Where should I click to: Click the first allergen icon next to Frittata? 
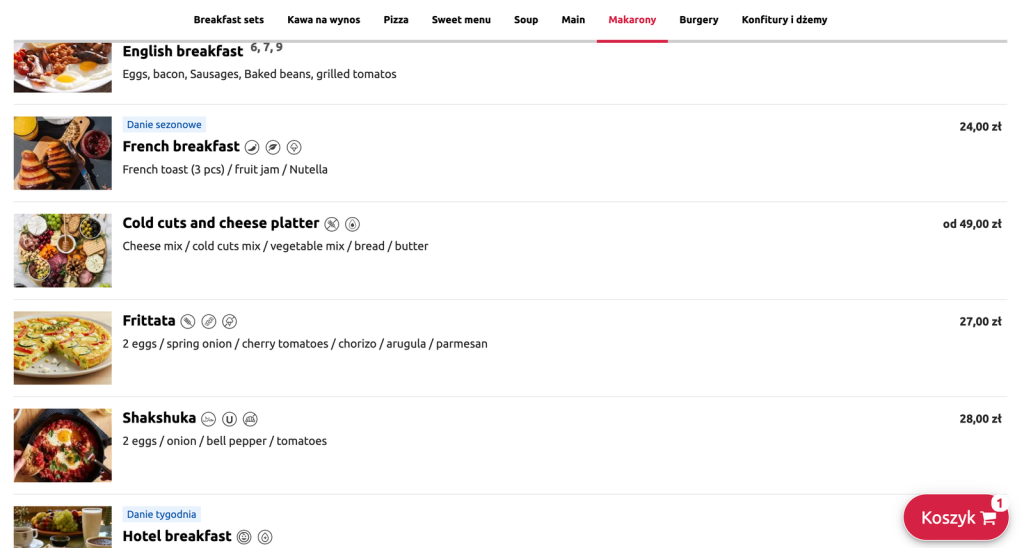point(188,321)
